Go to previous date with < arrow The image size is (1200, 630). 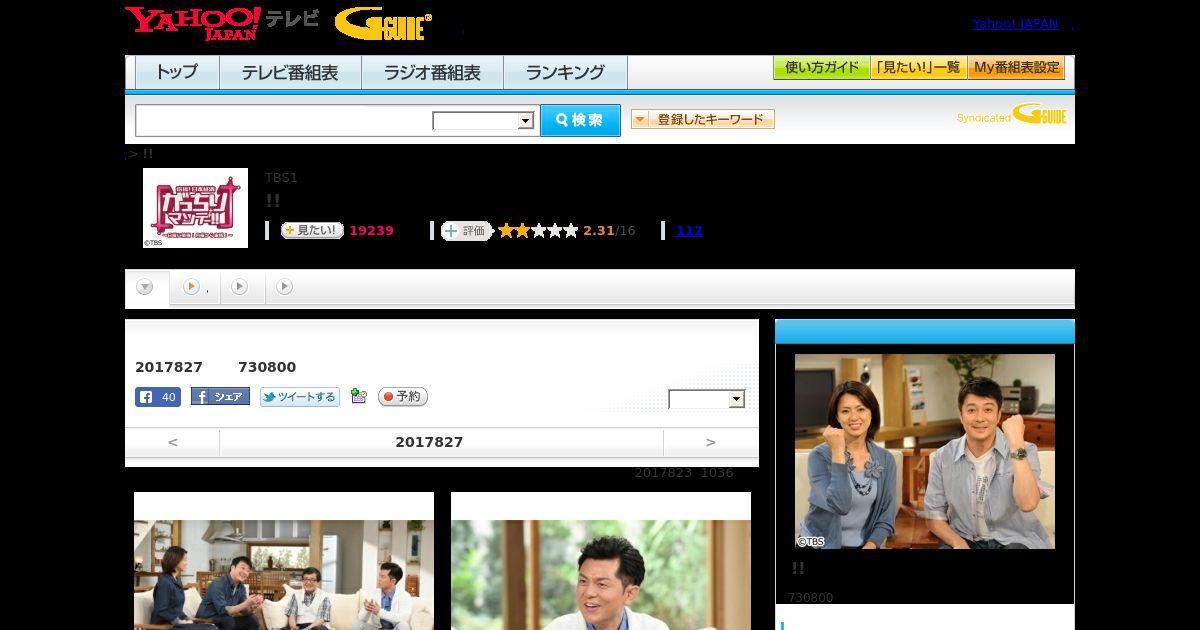pos(172,442)
